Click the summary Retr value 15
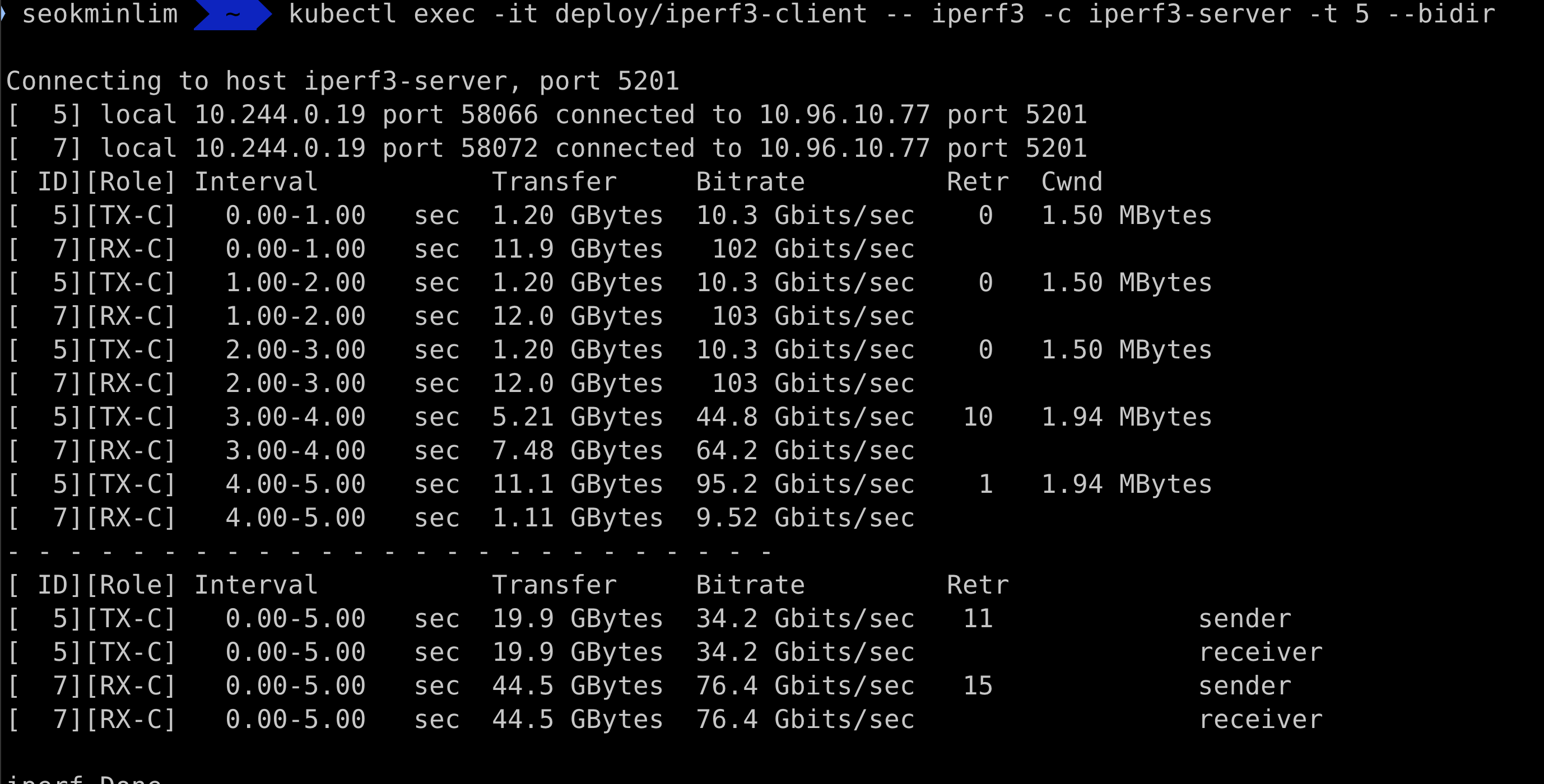This screenshot has width=1544, height=784. coord(978,685)
